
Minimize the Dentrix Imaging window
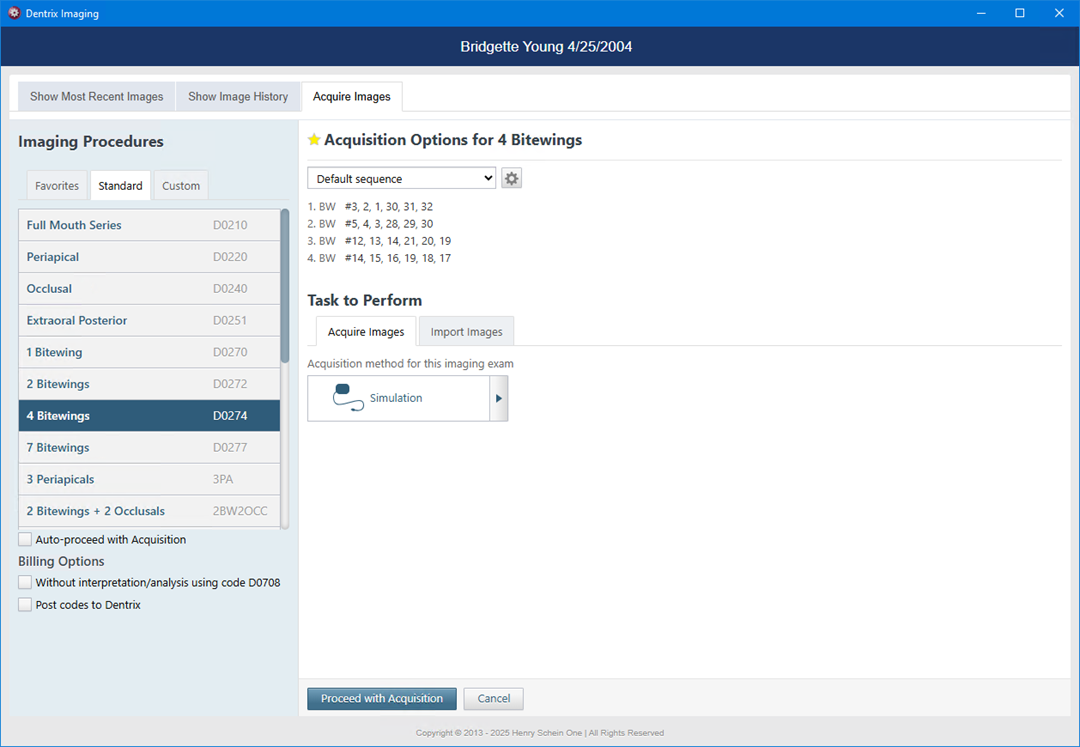click(x=980, y=13)
